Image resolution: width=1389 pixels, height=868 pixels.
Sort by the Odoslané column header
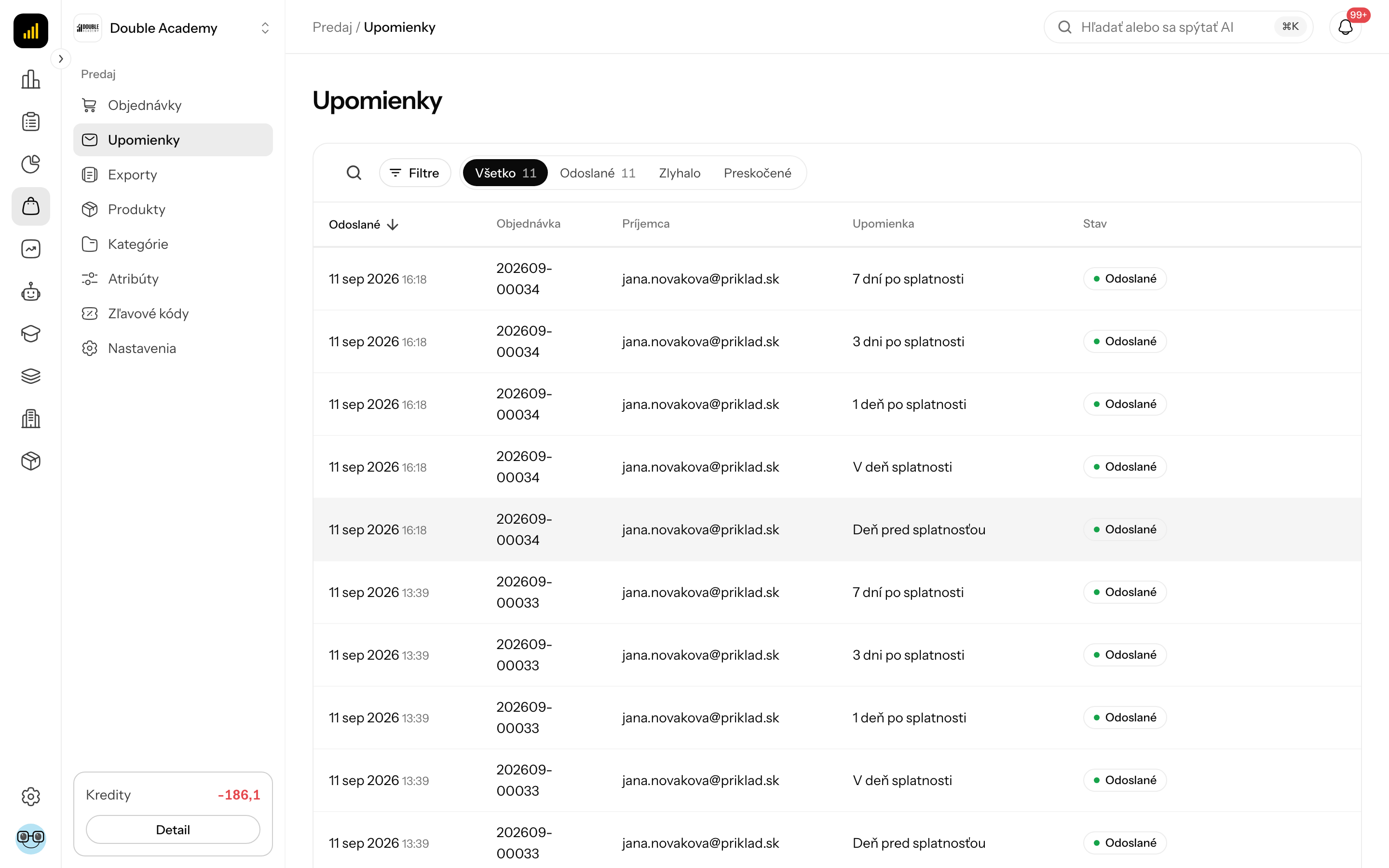coord(363,224)
